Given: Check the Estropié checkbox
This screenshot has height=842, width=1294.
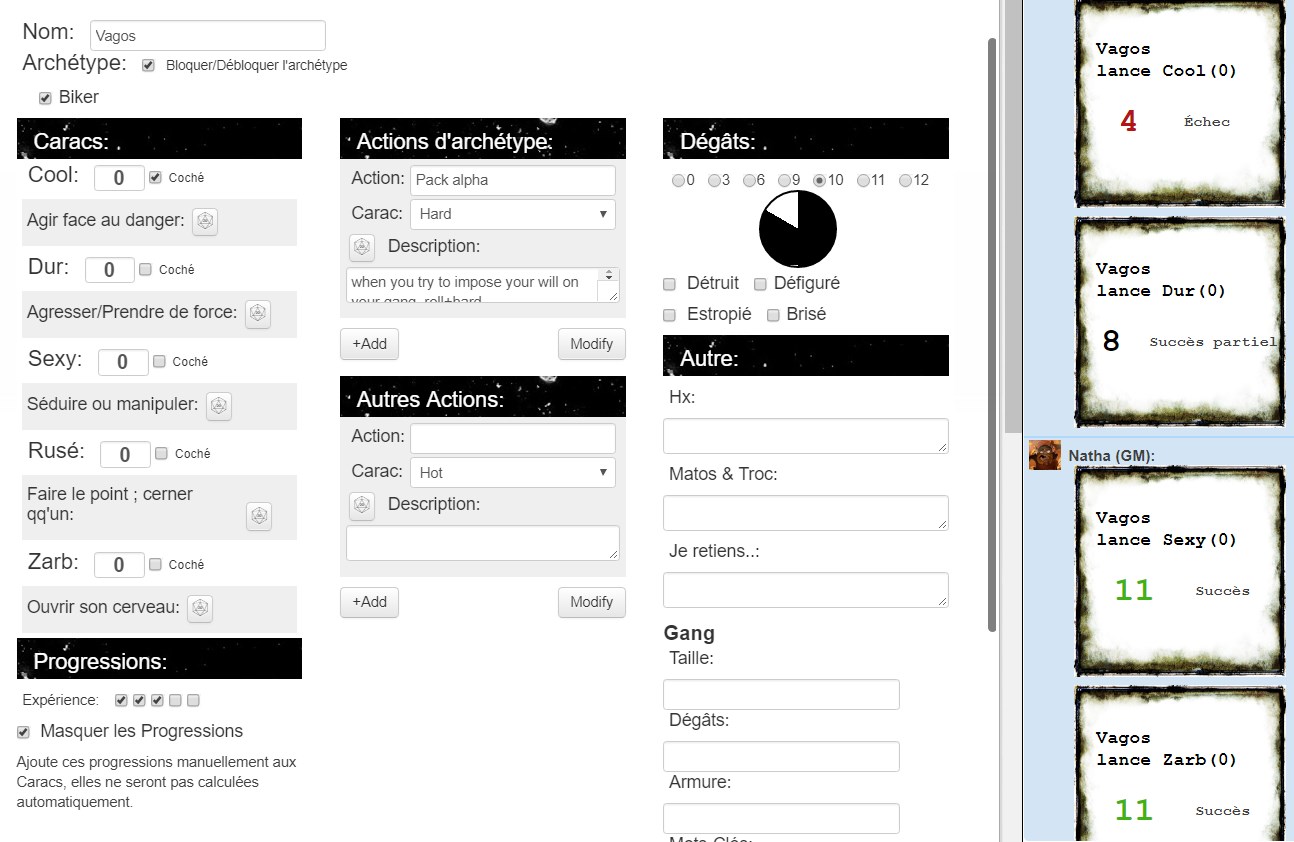Looking at the screenshot, I should pos(670,315).
